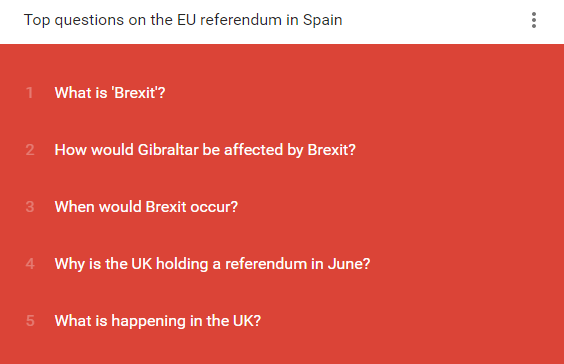This screenshot has width=564, height=364.
Task: Click the word "June" in the fourth question
Action: click(345, 264)
